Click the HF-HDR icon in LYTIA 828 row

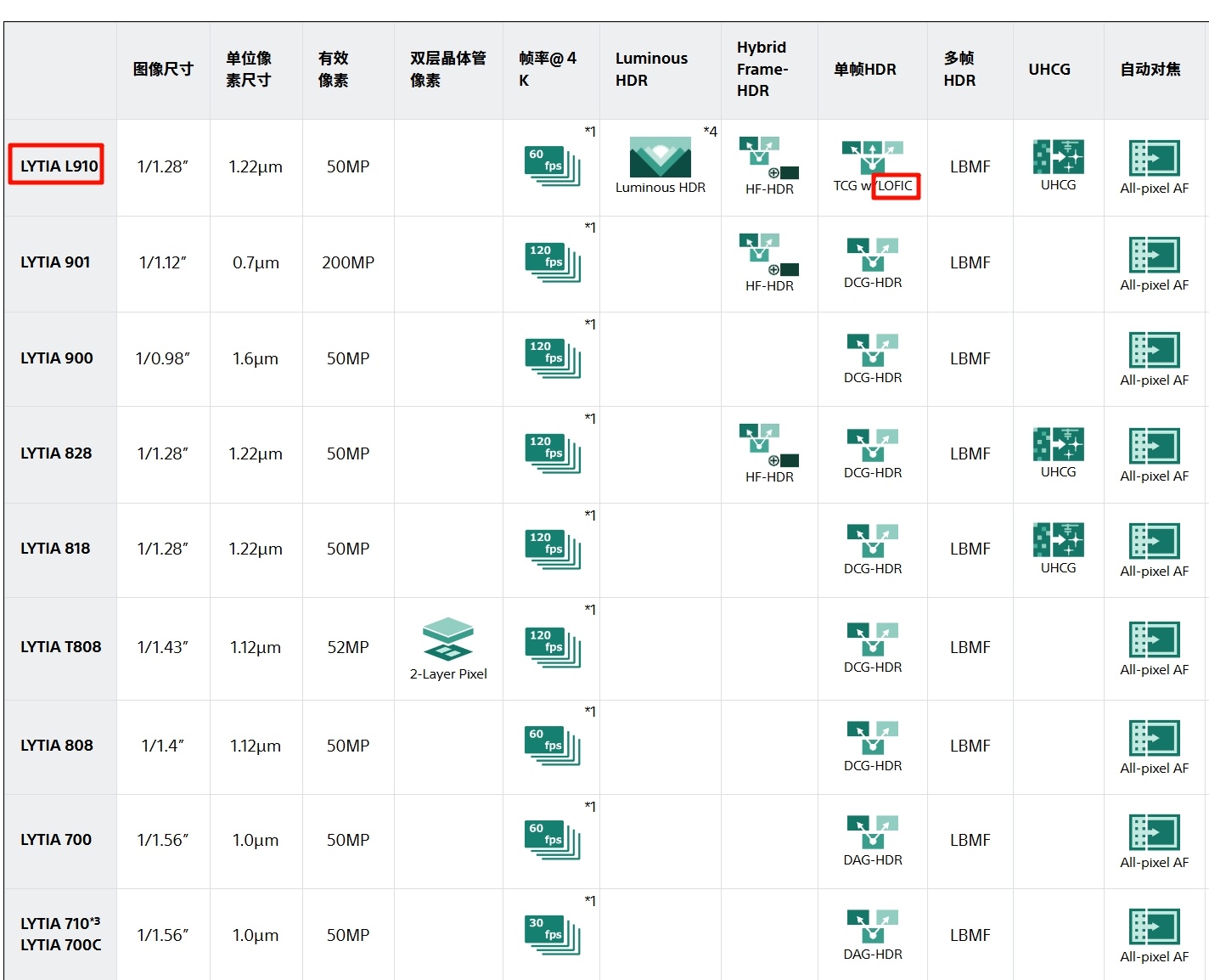click(769, 446)
